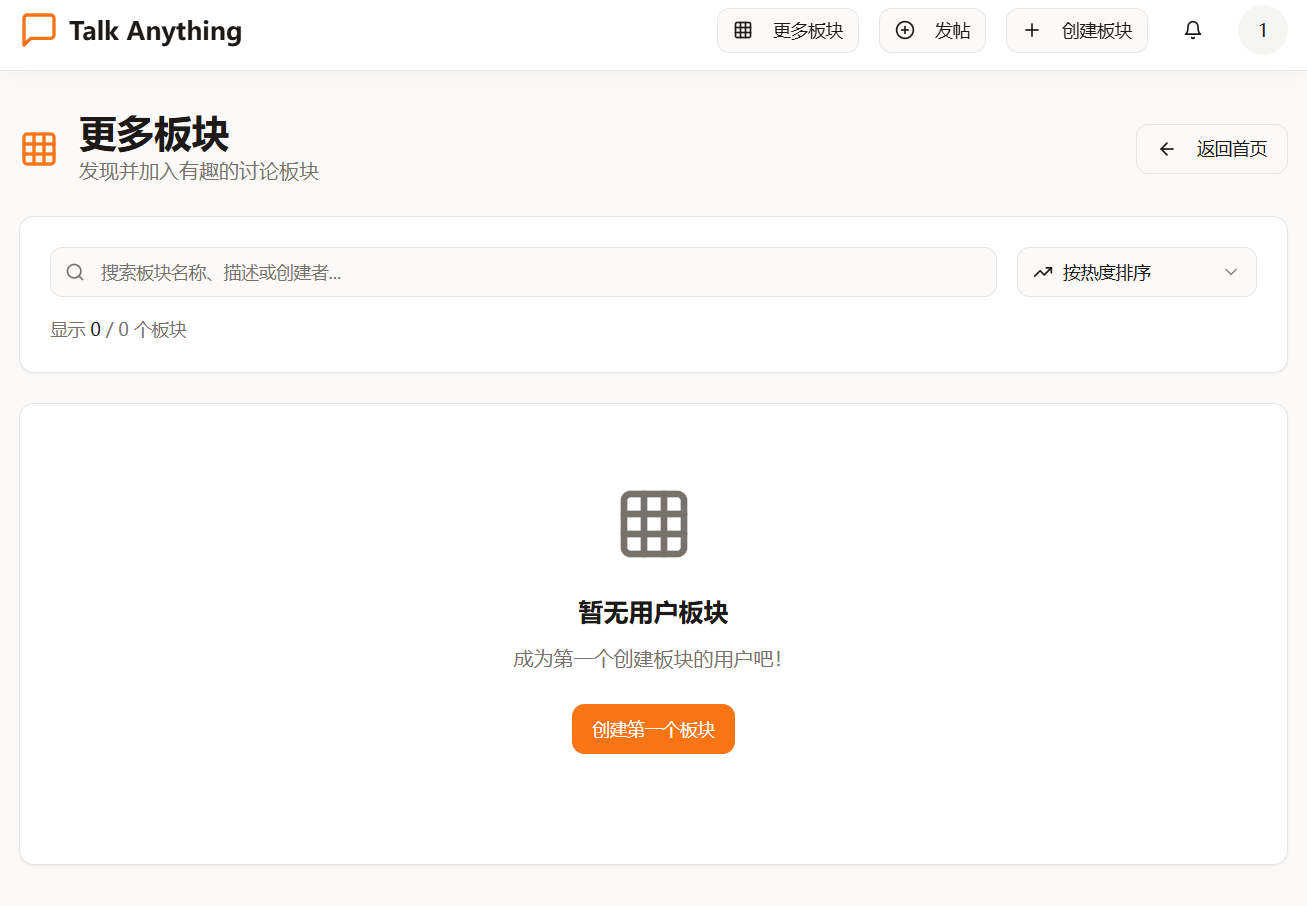This screenshot has height=906, width=1307.
Task: Open the user avatar menu labeled 1
Action: point(1262,30)
